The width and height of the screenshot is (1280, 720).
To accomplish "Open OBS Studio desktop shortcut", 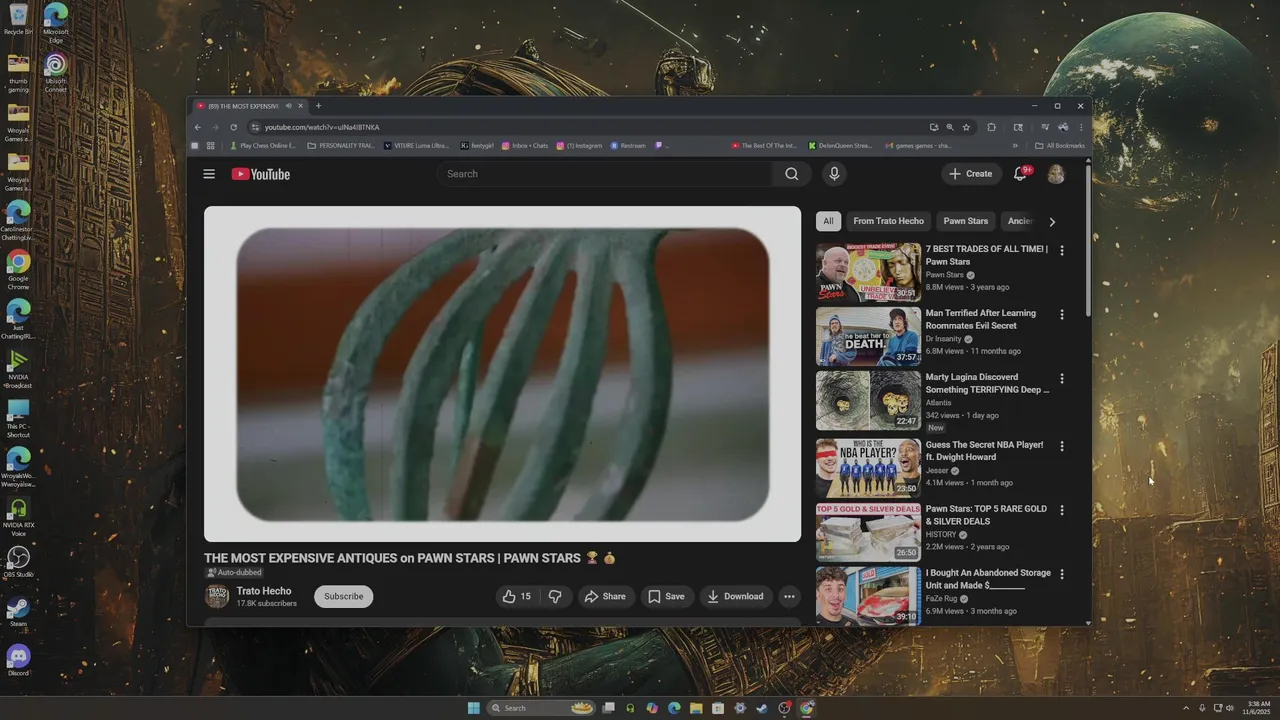I will (18, 561).
